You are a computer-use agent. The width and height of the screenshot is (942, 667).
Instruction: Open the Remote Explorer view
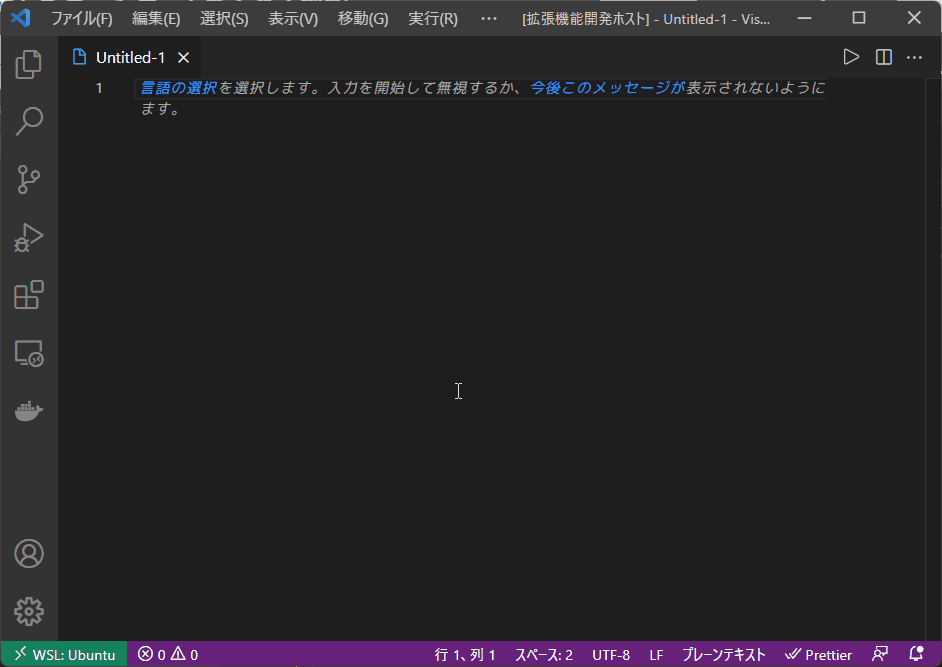coord(29,353)
